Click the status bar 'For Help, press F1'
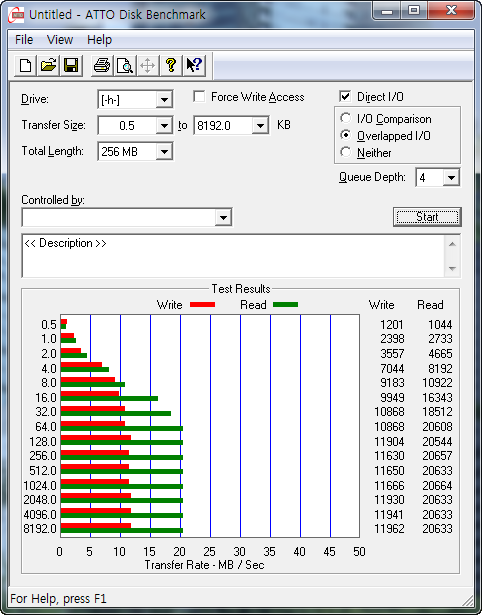Viewport: 482px width, 615px height. (58, 599)
